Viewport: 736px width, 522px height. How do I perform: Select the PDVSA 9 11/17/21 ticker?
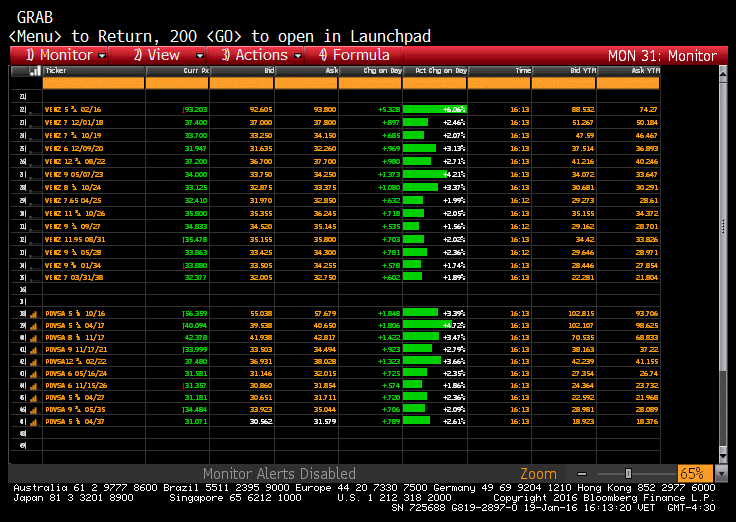click(77, 350)
